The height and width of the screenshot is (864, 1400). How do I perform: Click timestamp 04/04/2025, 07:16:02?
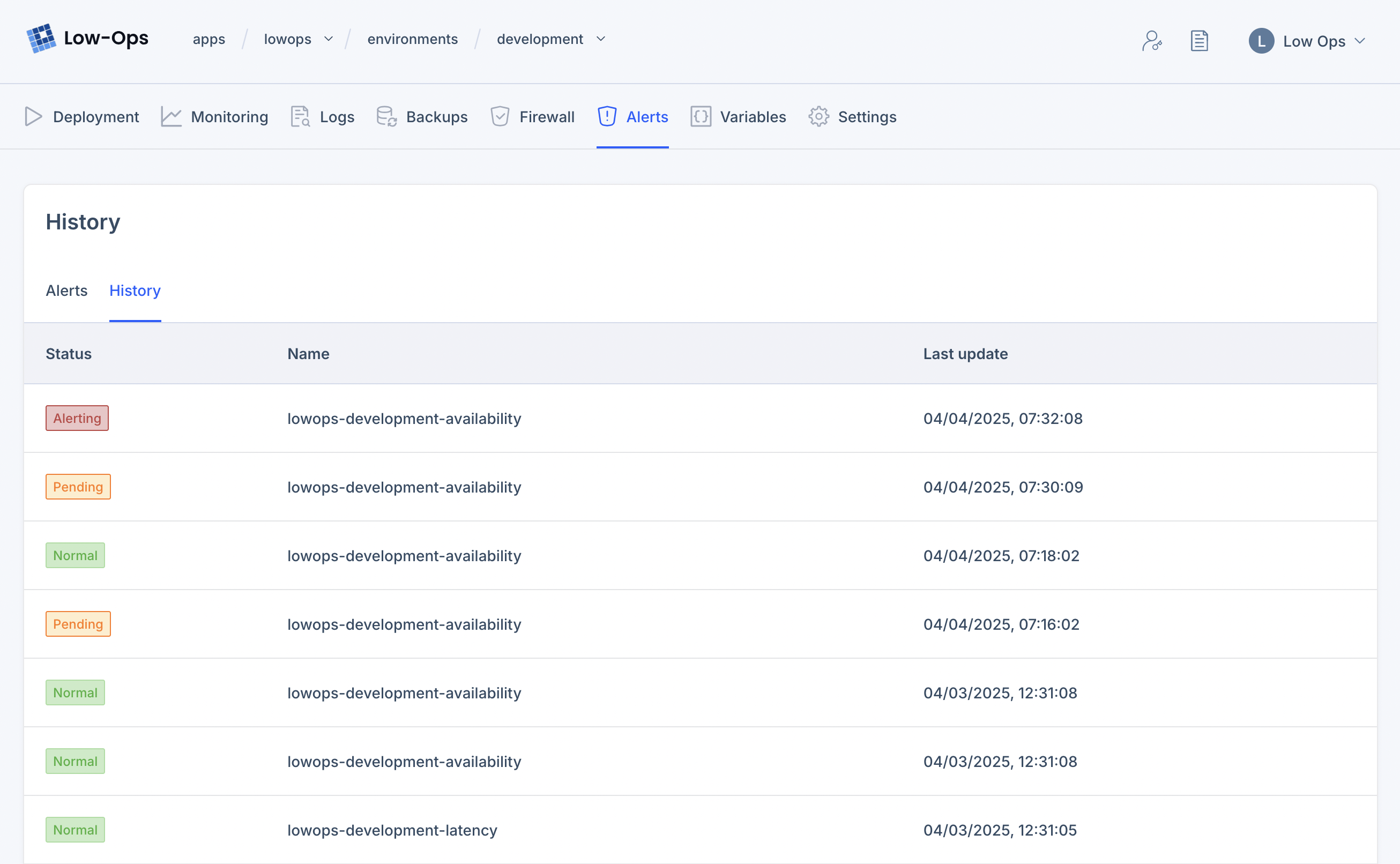(1001, 624)
